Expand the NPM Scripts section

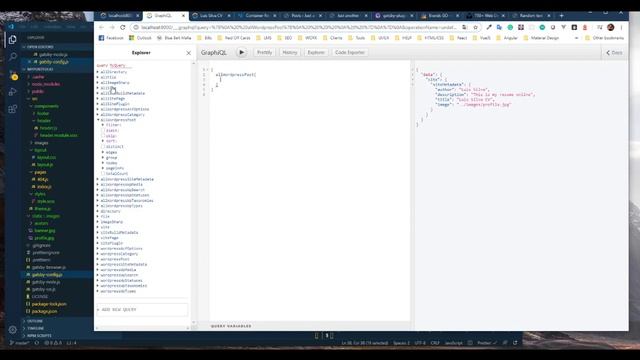tap(39, 336)
